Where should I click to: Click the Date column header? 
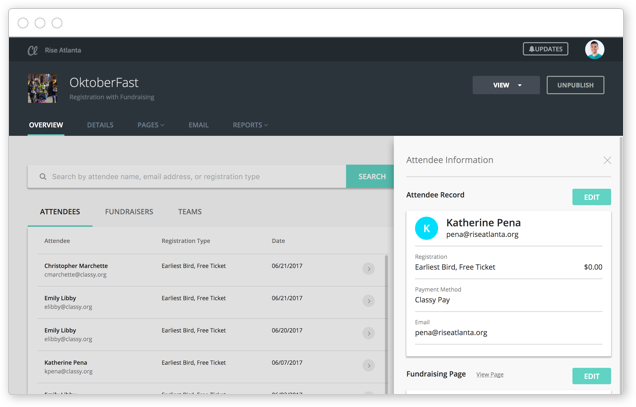coord(278,241)
